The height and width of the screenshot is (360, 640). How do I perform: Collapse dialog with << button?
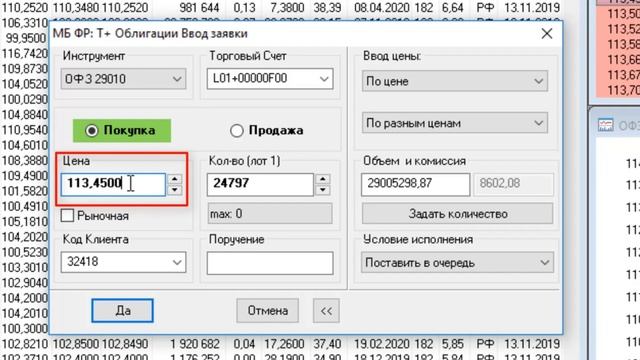coord(326,311)
